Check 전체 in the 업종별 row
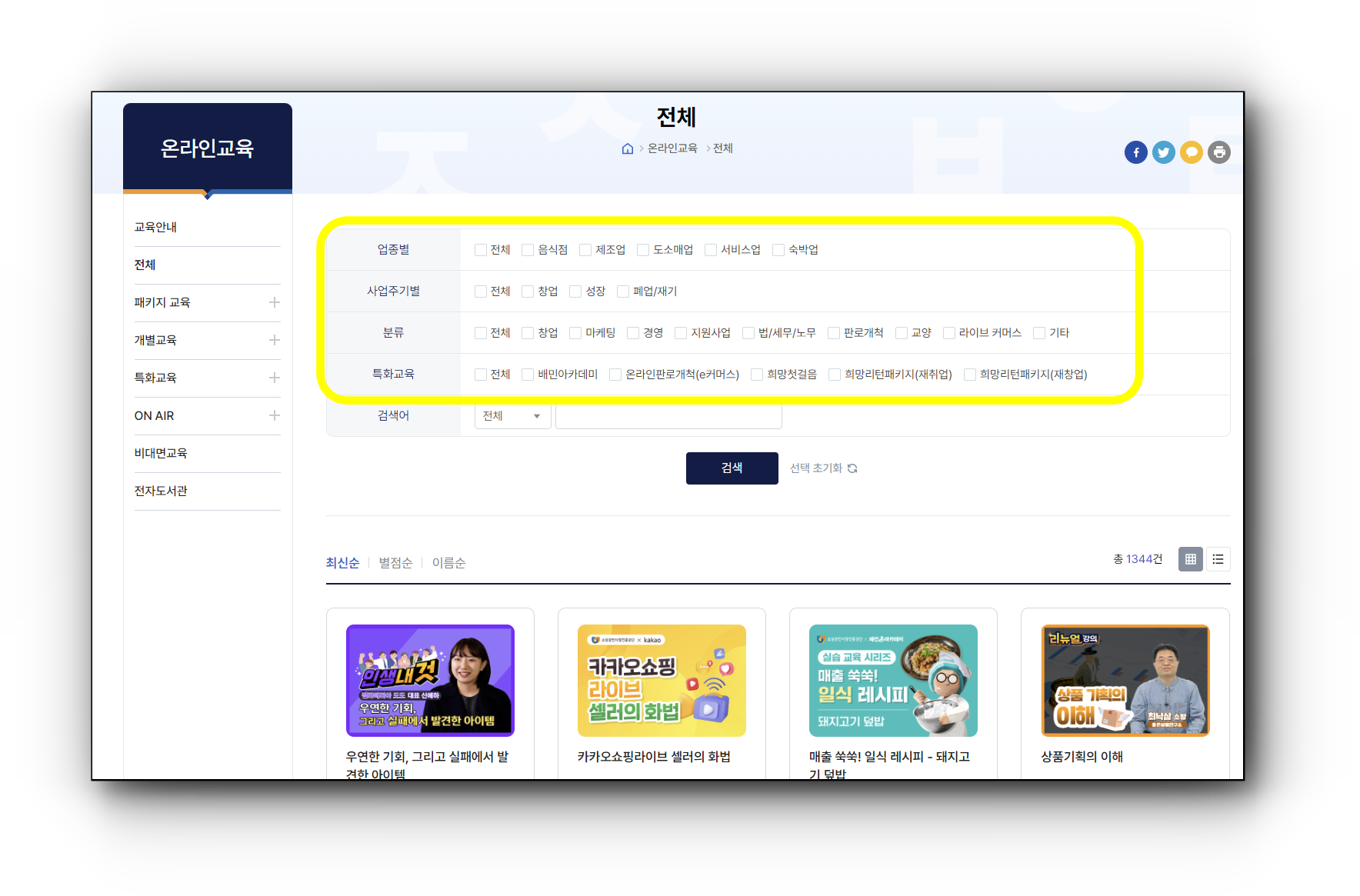Image resolution: width=1360 pixels, height=896 pixels. pos(481,250)
